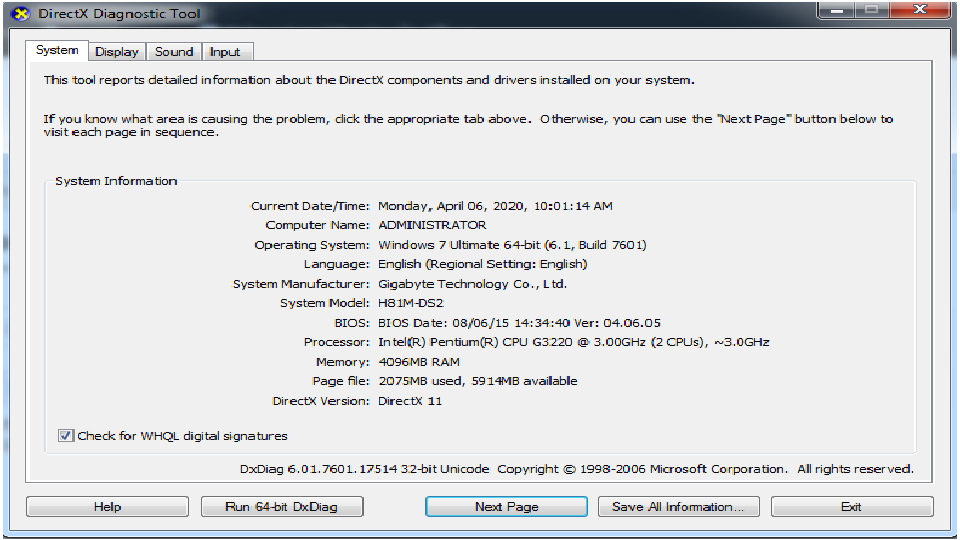Click the Memory 4096MB RAM text

coord(419,362)
